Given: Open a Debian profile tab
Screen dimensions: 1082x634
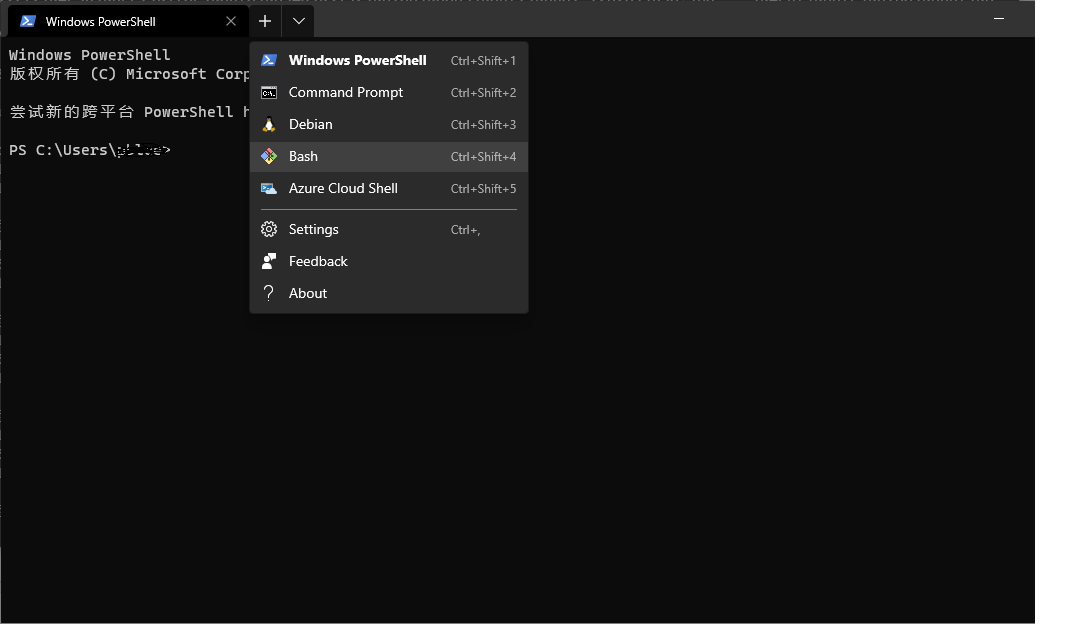Looking at the screenshot, I should tap(389, 124).
